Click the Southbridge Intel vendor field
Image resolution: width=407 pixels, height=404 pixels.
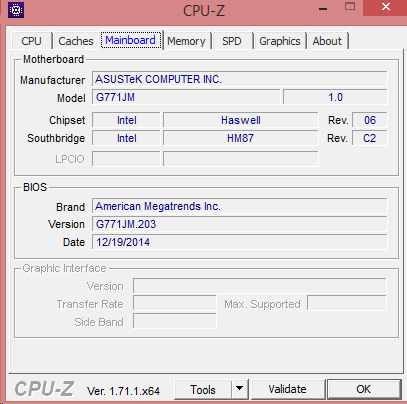[126, 138]
